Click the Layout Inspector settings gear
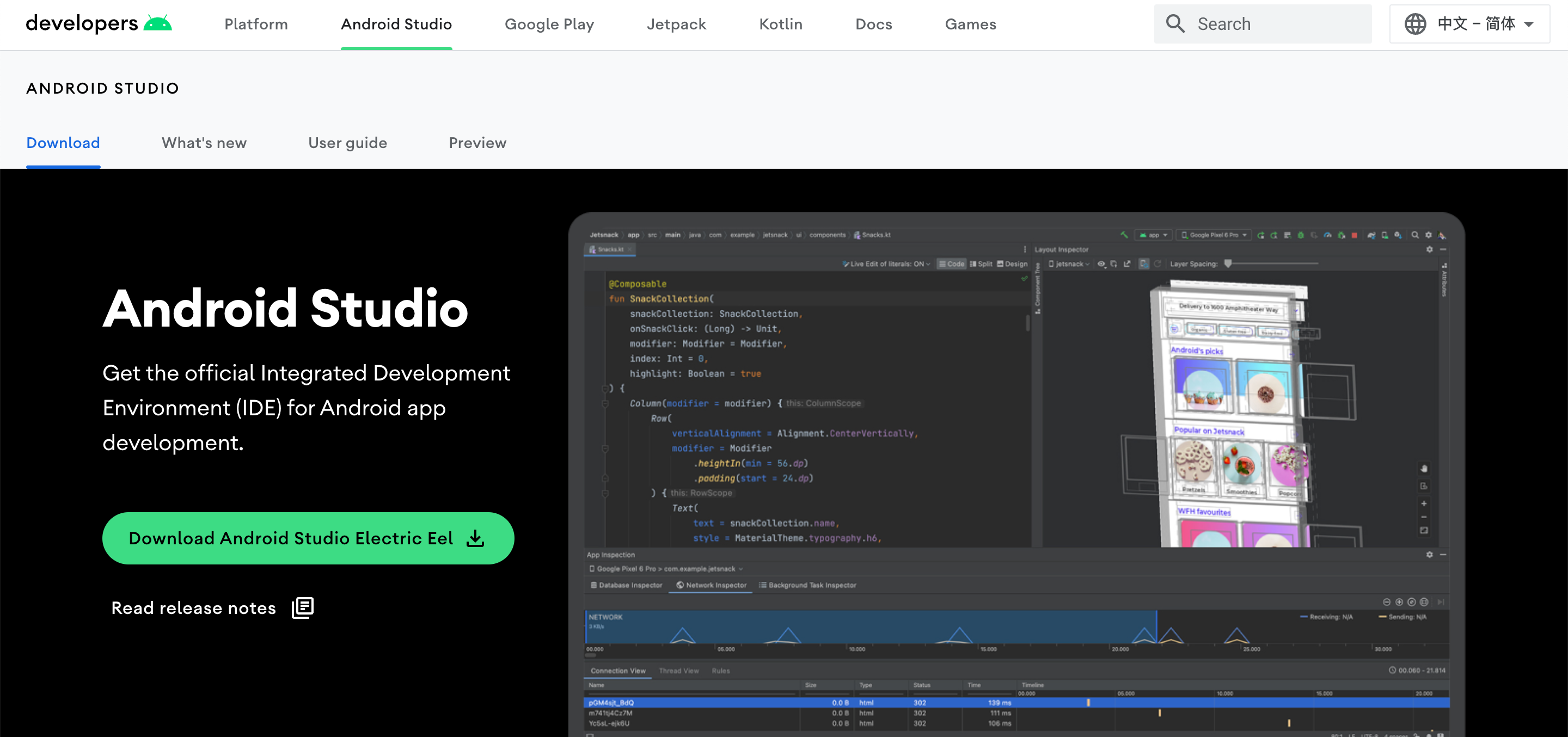 click(1429, 249)
